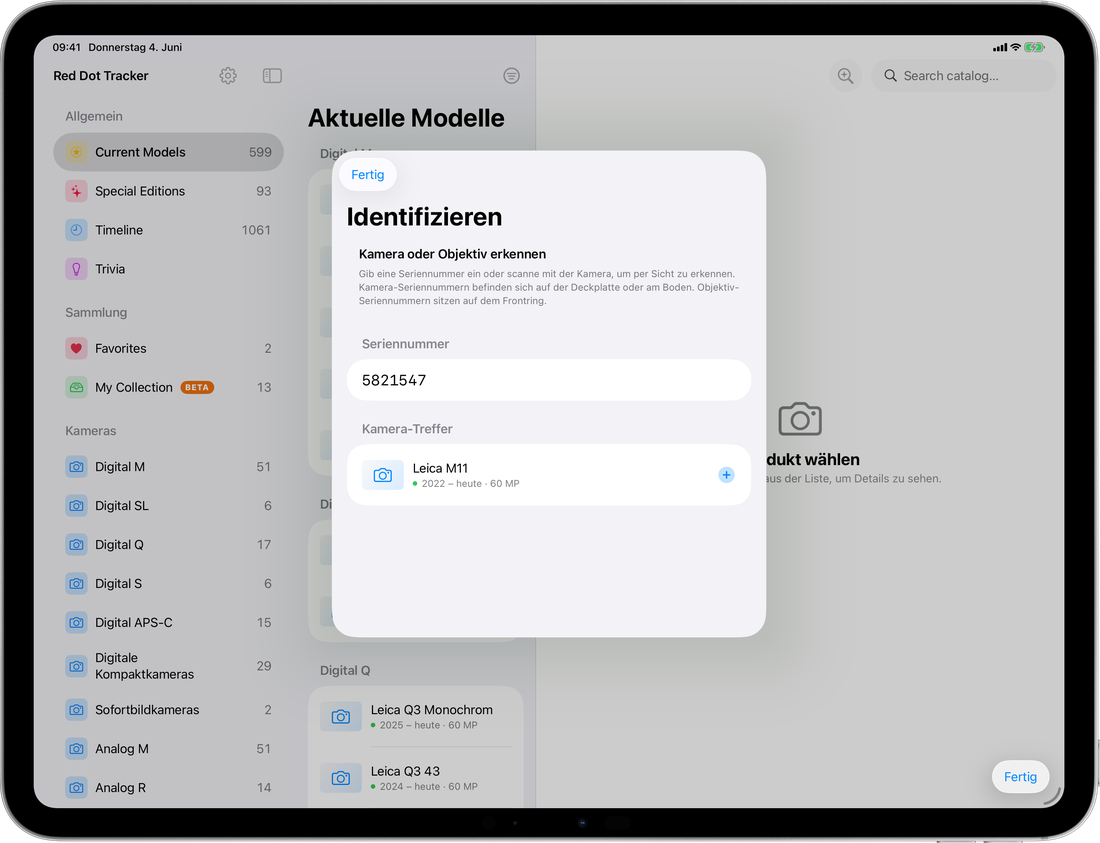The image size is (1100, 843).
Task: Click the Timeline count 1061
Action: [x=256, y=230]
